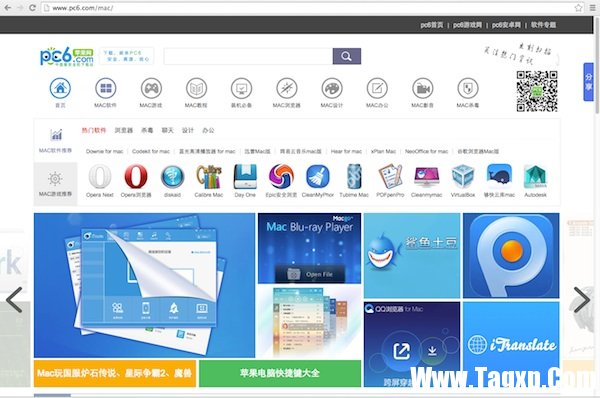Viewport: 600px width, 398px height.
Task: Switch to MAC游戏推荐 side tab
Action: click(x=55, y=184)
